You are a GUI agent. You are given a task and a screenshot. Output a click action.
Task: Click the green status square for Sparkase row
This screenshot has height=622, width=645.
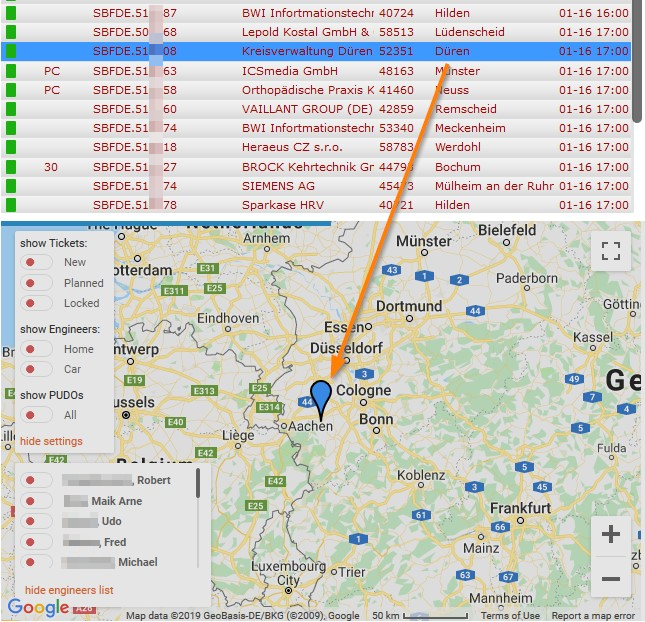(x=11, y=205)
